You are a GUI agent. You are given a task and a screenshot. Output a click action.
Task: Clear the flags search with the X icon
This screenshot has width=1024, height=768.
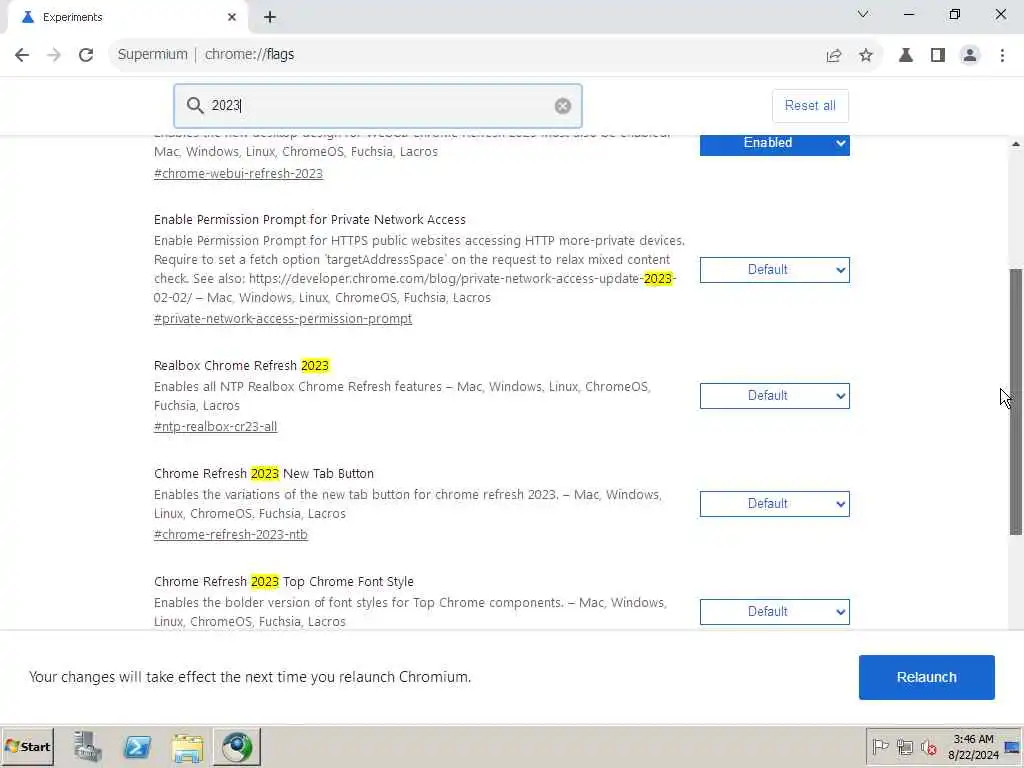(x=563, y=106)
